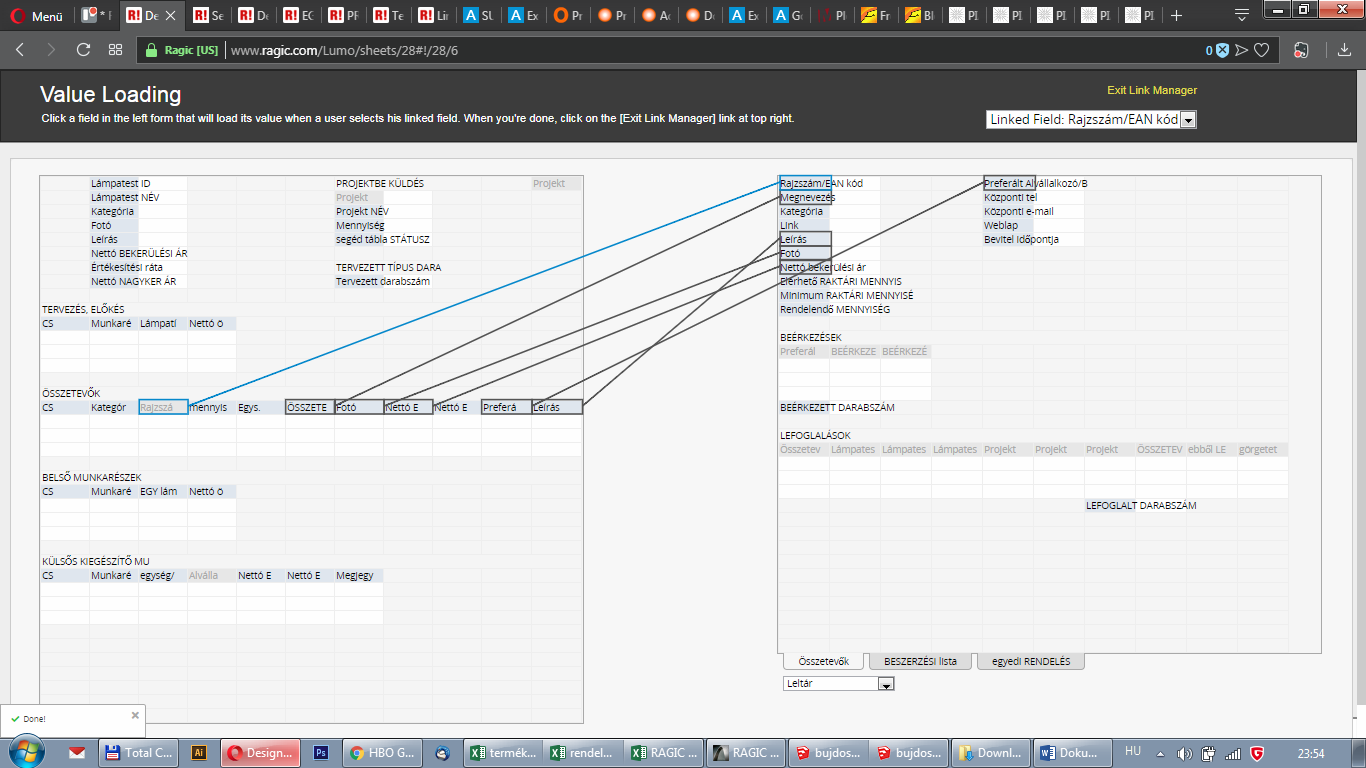Expand the Opera tab list menu
This screenshot has width=1366, height=768.
click(1242, 16)
